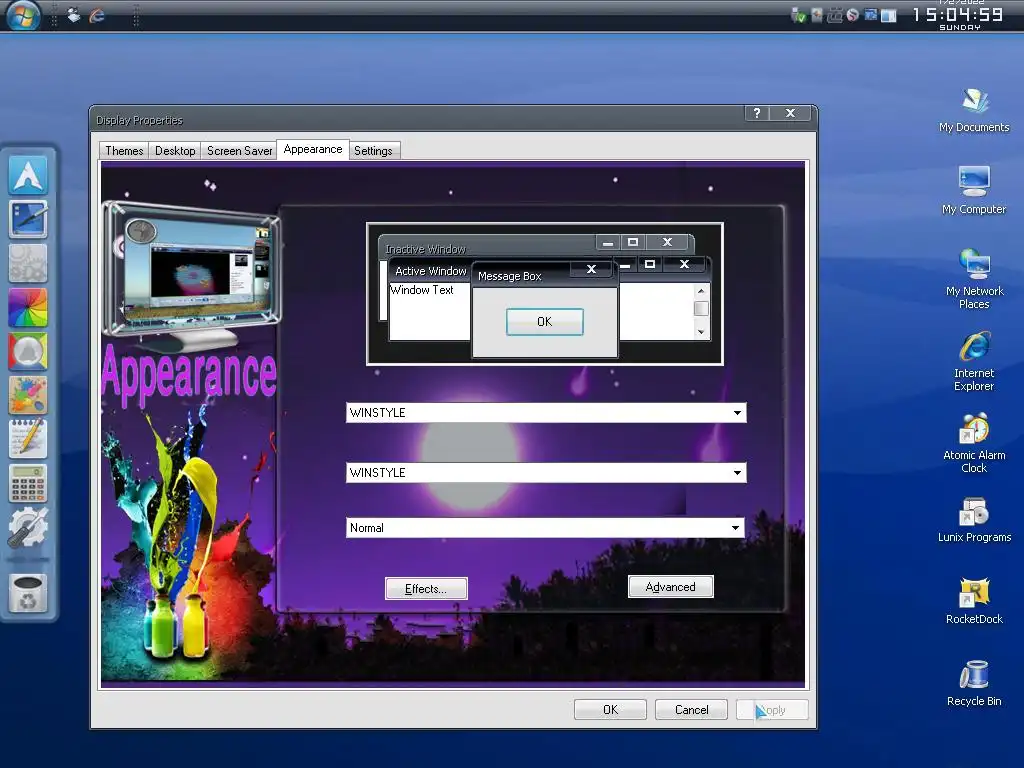Click the pink S tray icon
The width and height of the screenshot is (1024, 768).
[x=852, y=15]
